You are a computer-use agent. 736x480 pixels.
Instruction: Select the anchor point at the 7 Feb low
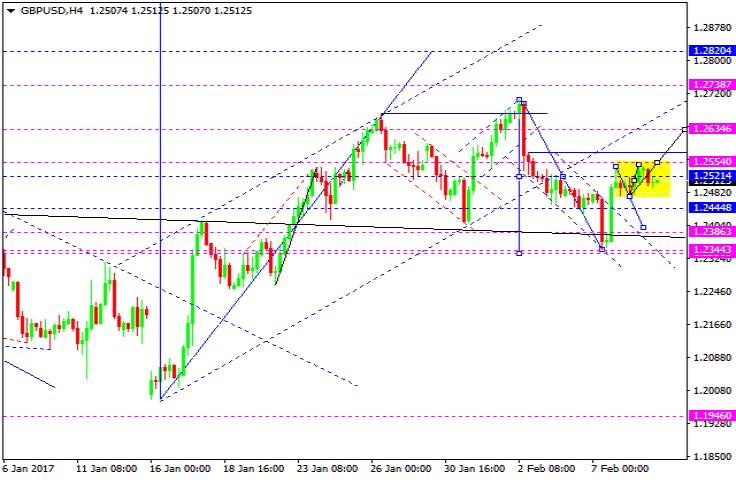[602, 249]
